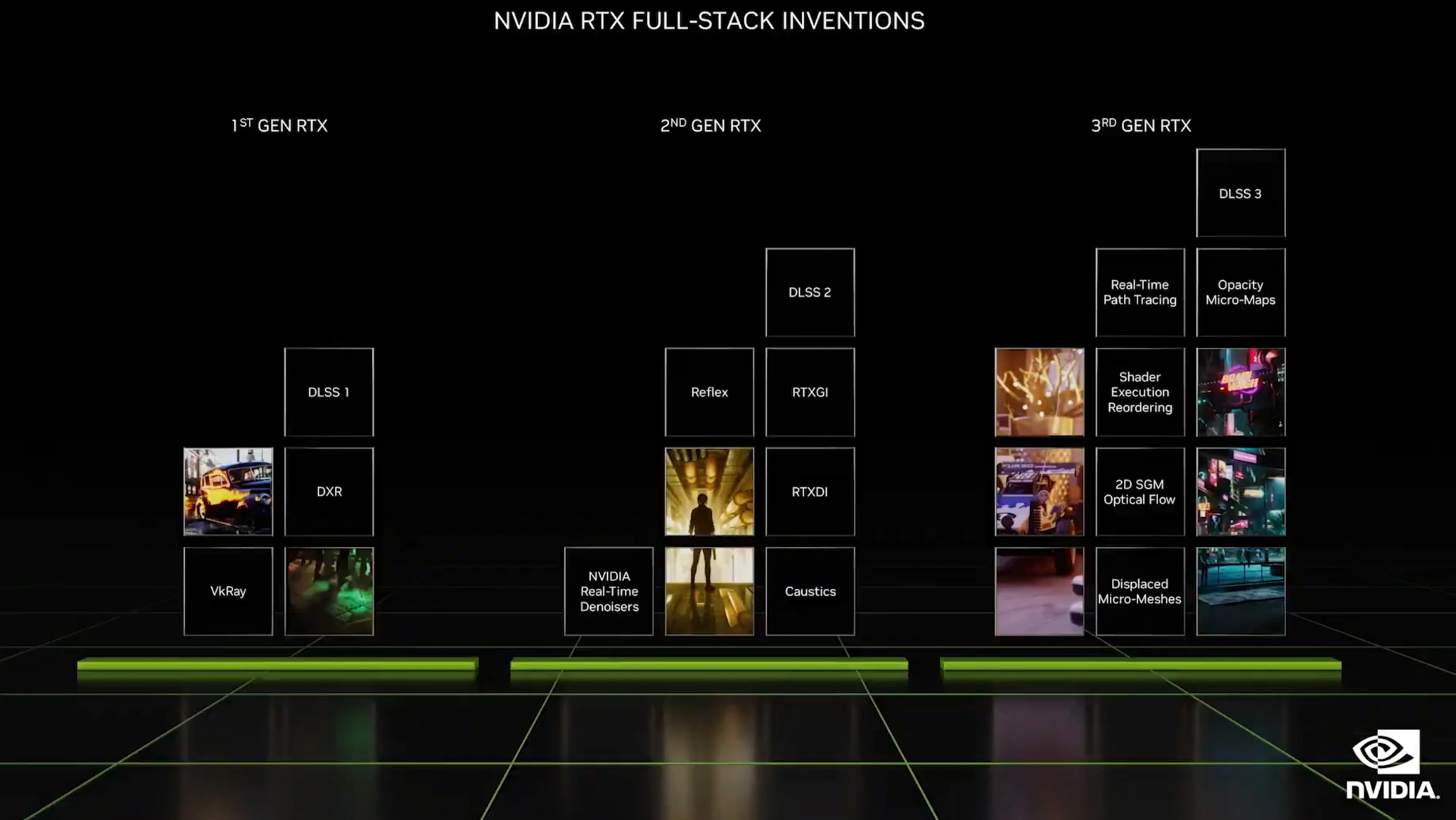This screenshot has width=1456, height=820.
Task: Select the DLSS 2 tile
Action: pyautogui.click(x=810, y=292)
